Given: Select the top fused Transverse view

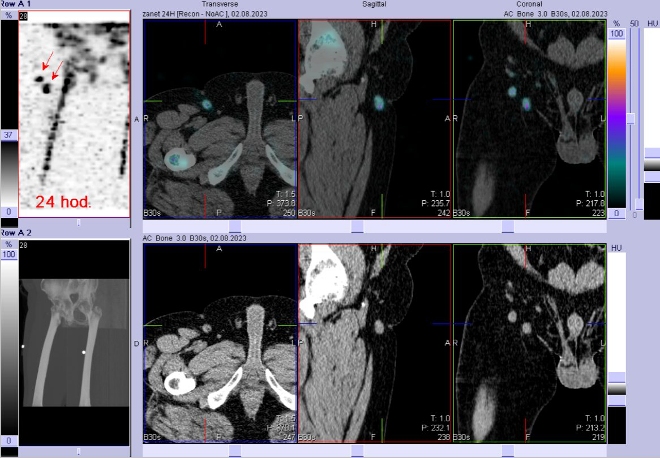Looking at the screenshot, I should 220,120.
